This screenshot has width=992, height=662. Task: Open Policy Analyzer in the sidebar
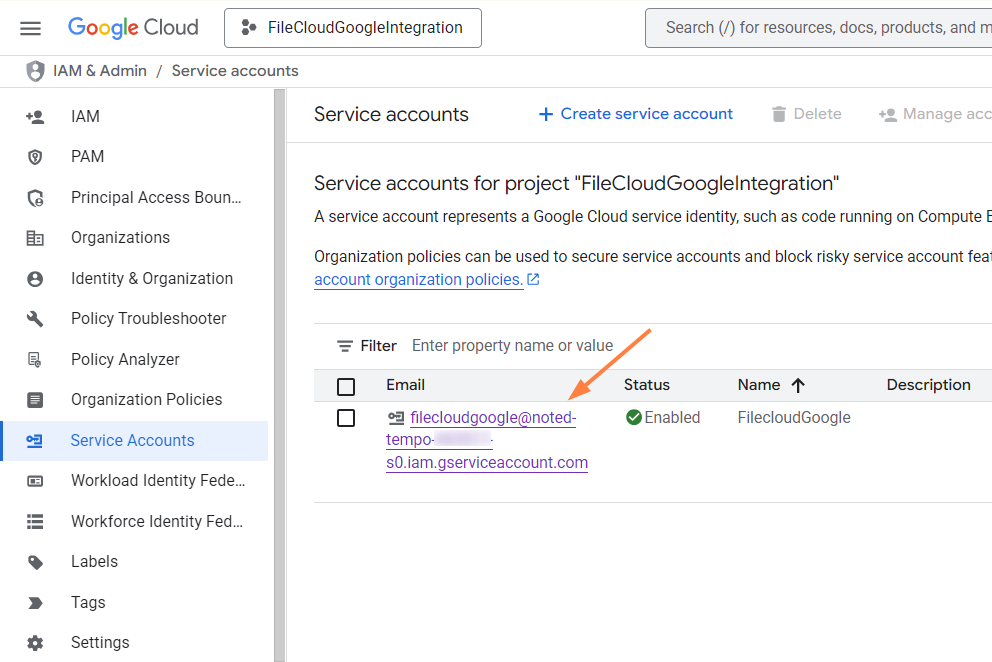(125, 360)
